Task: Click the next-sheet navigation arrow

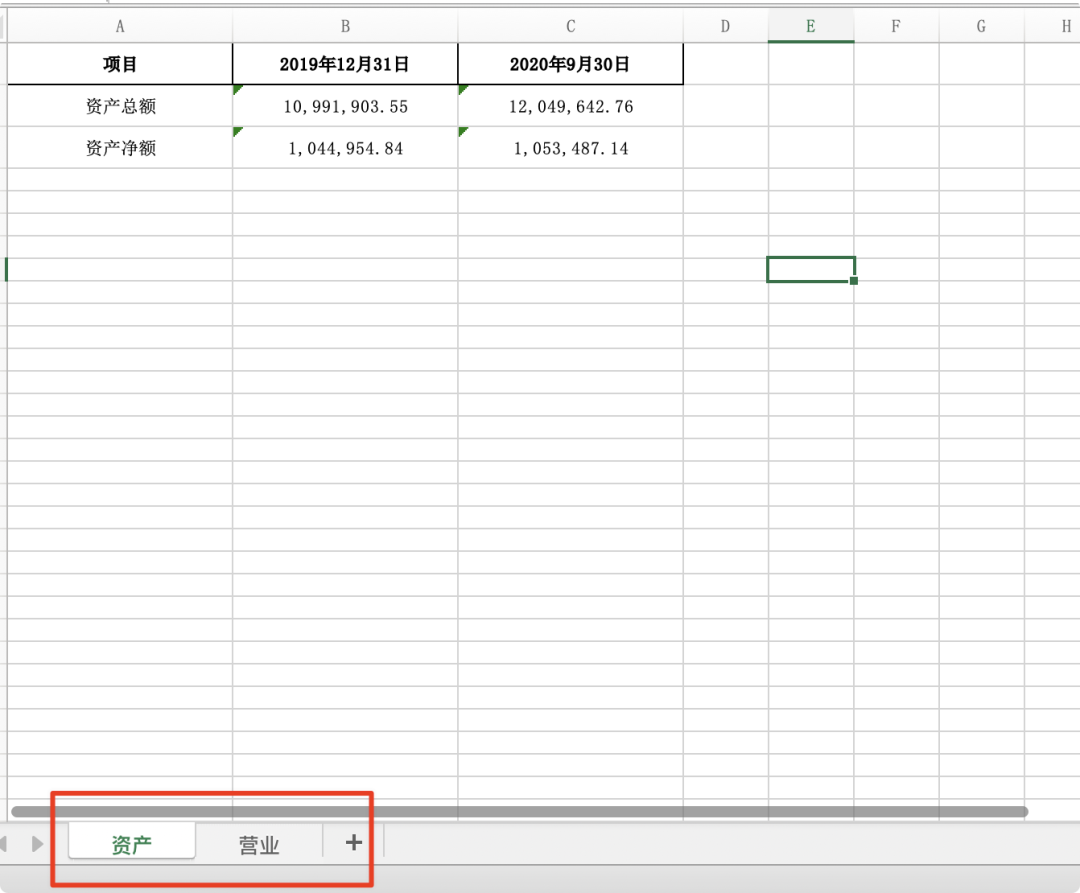Action: click(38, 844)
